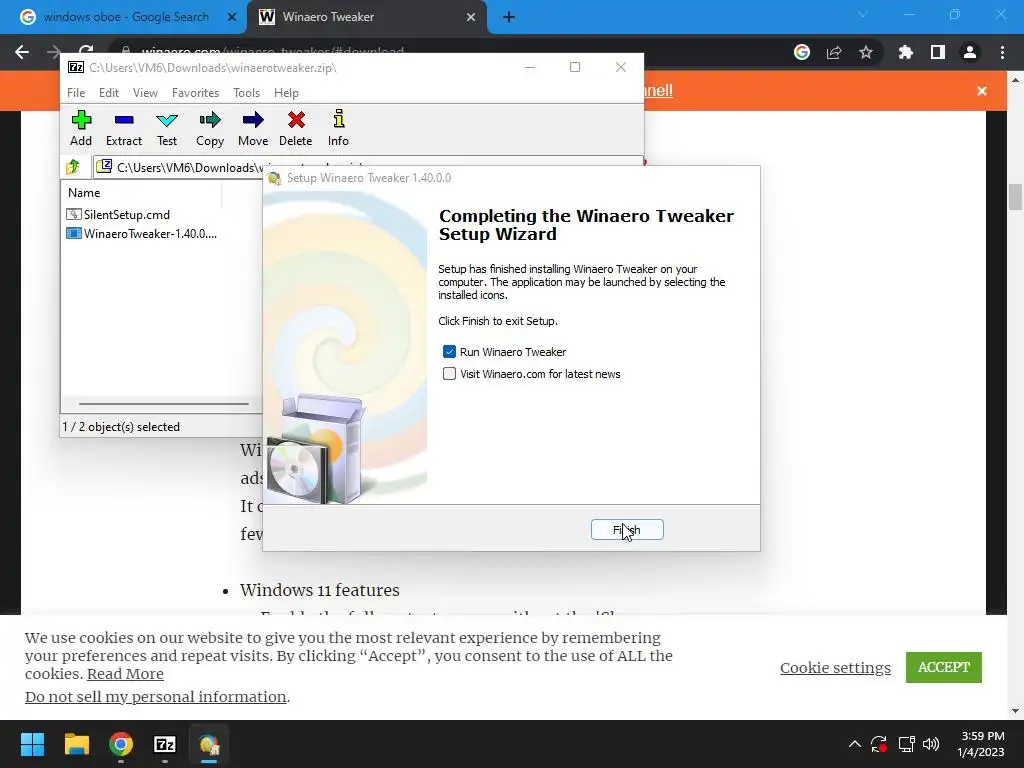The image size is (1024, 768).
Task: Click the Test icon in 7-Zip
Action: coord(167,128)
